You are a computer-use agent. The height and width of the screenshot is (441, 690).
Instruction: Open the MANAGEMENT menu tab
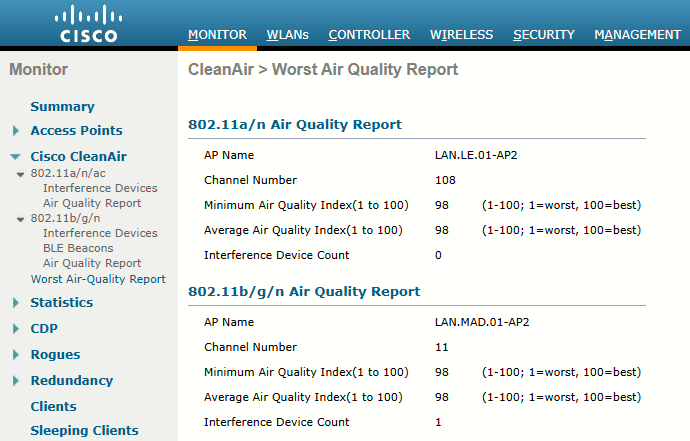coord(637,35)
